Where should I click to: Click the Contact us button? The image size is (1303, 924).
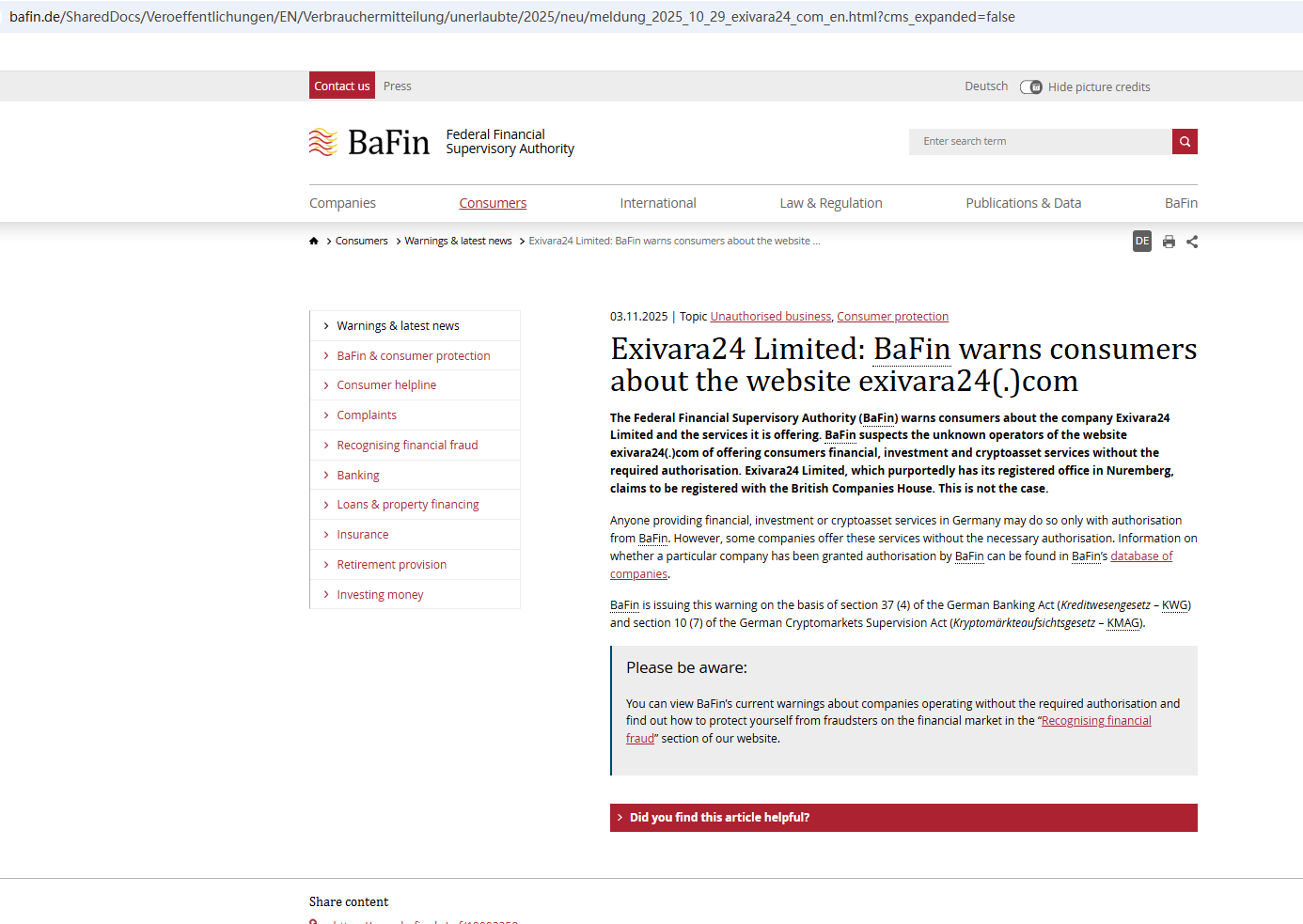[342, 86]
